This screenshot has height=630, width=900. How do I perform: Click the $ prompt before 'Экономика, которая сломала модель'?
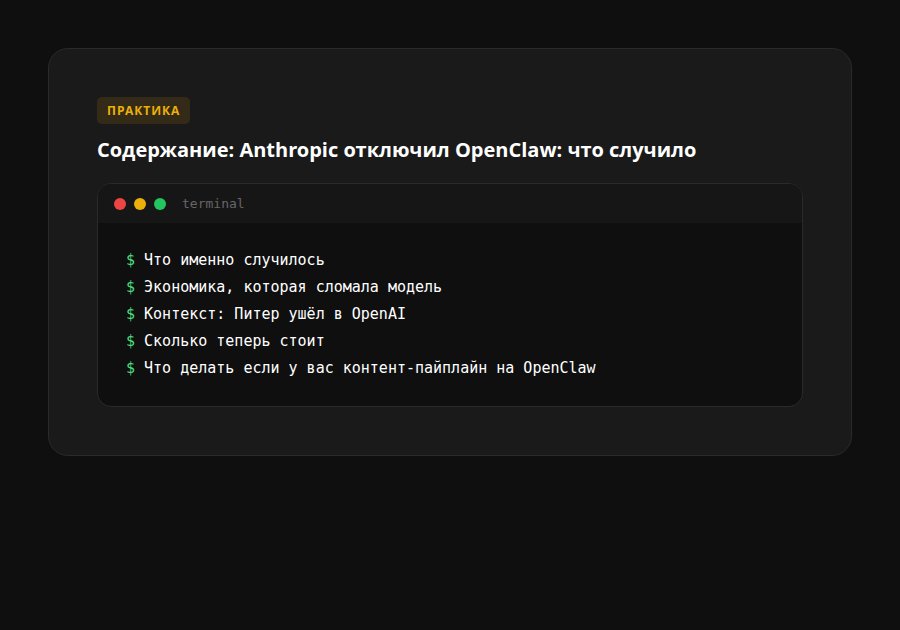tap(131, 286)
